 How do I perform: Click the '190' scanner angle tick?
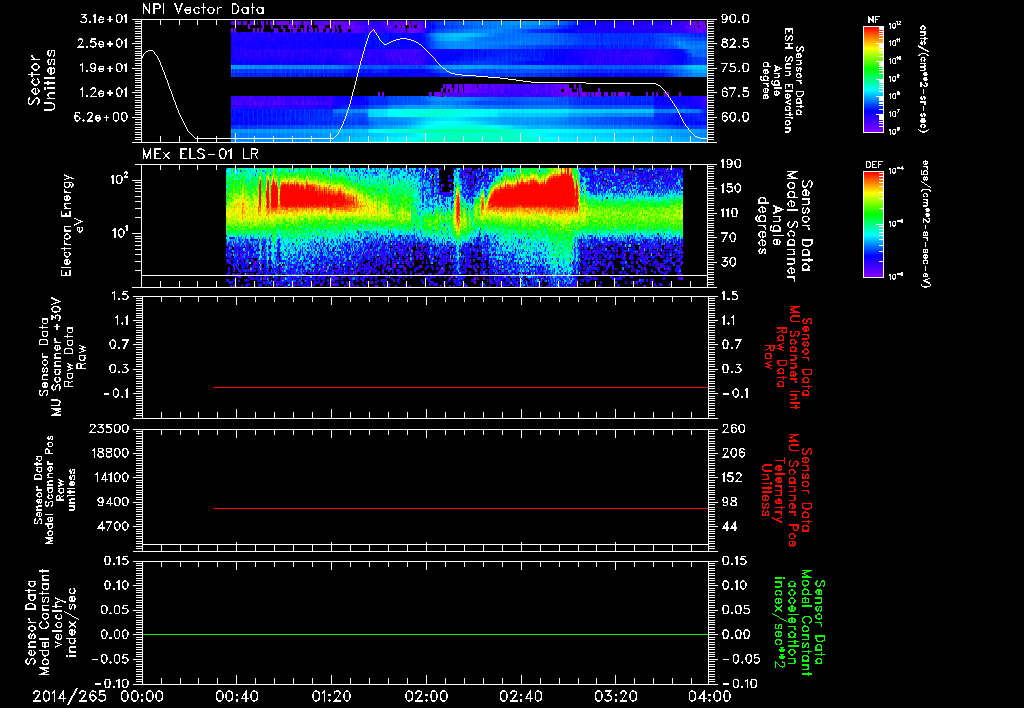tap(731, 164)
